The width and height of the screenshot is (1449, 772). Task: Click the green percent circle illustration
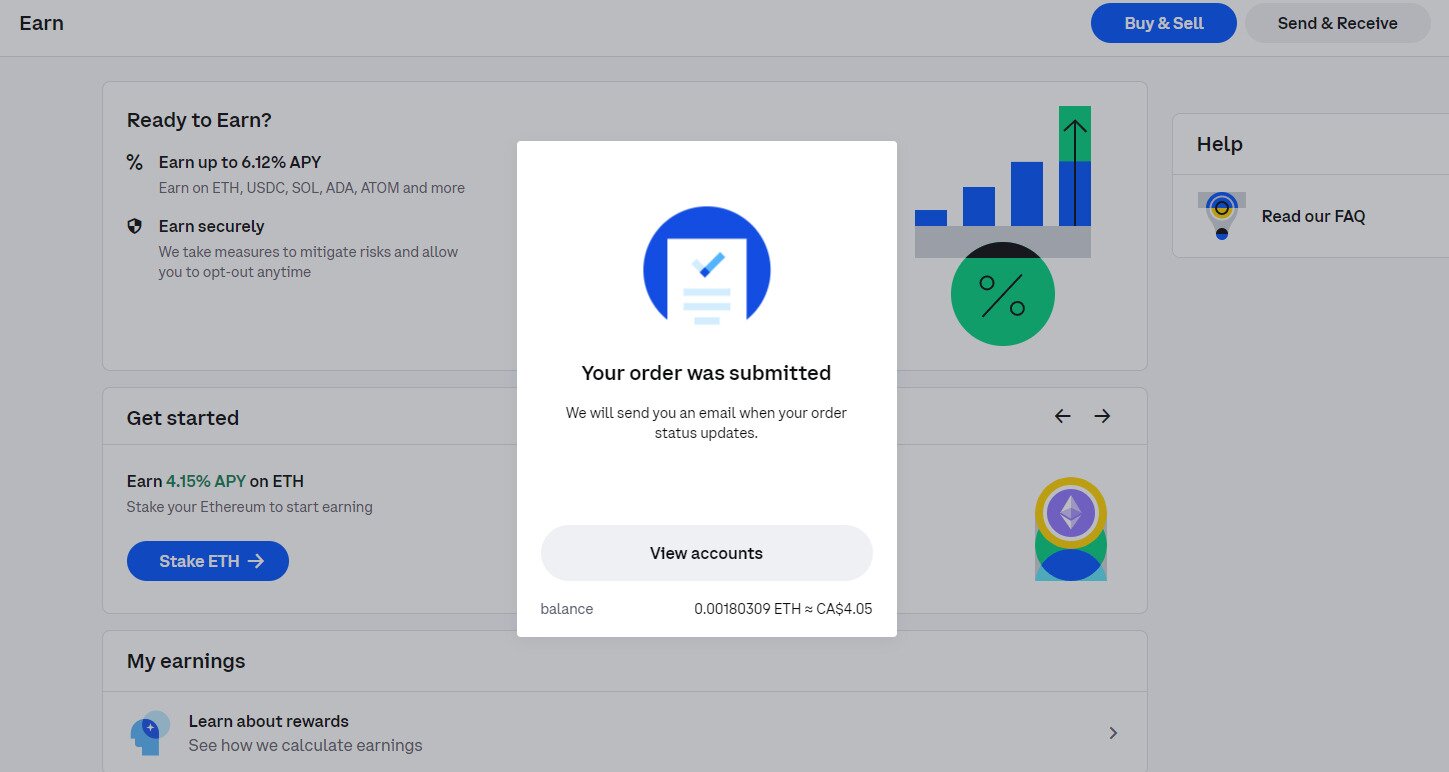(1002, 294)
